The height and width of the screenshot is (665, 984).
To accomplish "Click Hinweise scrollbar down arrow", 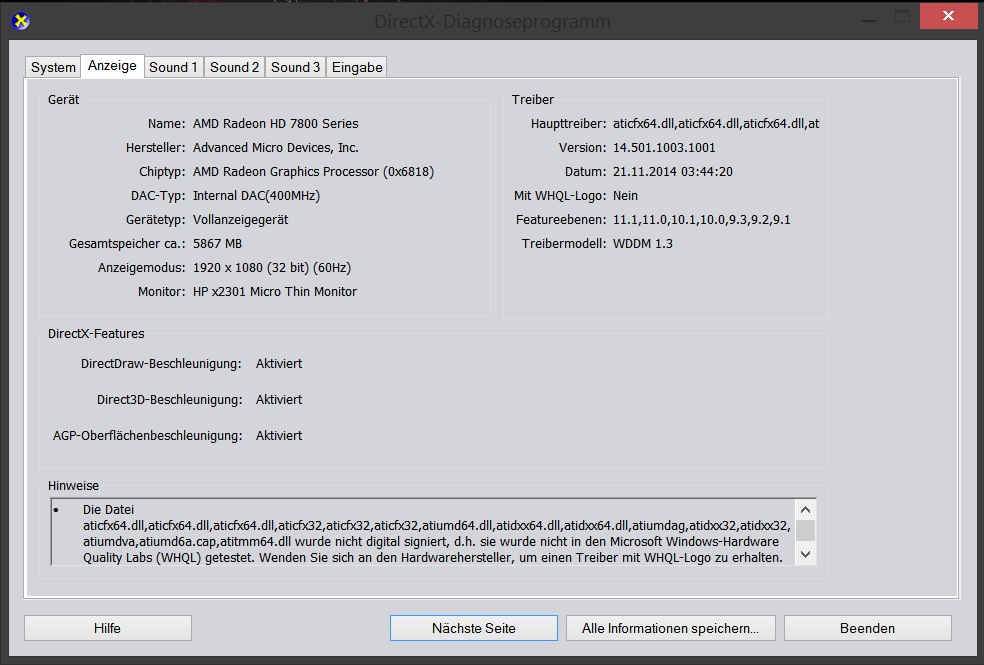I will tap(806, 555).
